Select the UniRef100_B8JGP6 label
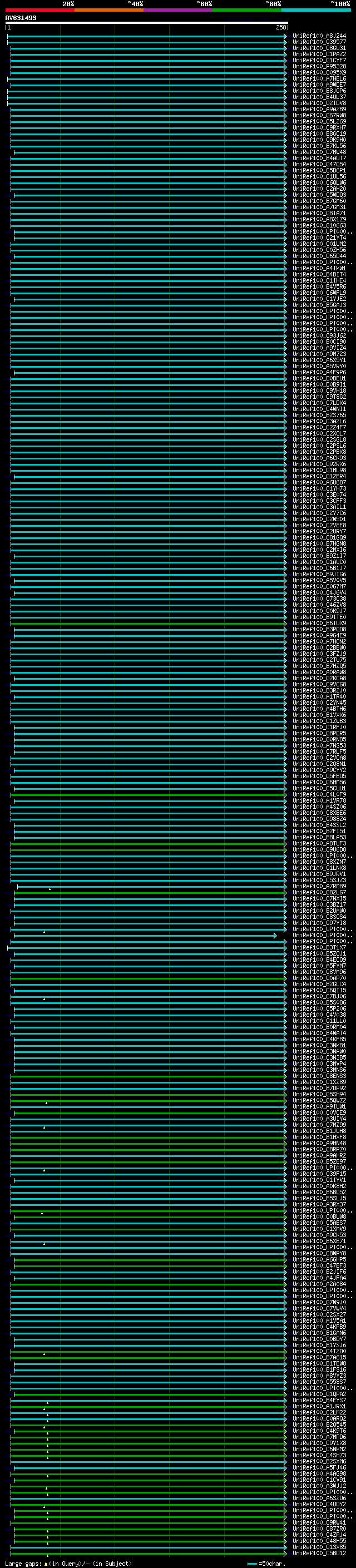The width and height of the screenshot is (356, 1568). pos(319,91)
